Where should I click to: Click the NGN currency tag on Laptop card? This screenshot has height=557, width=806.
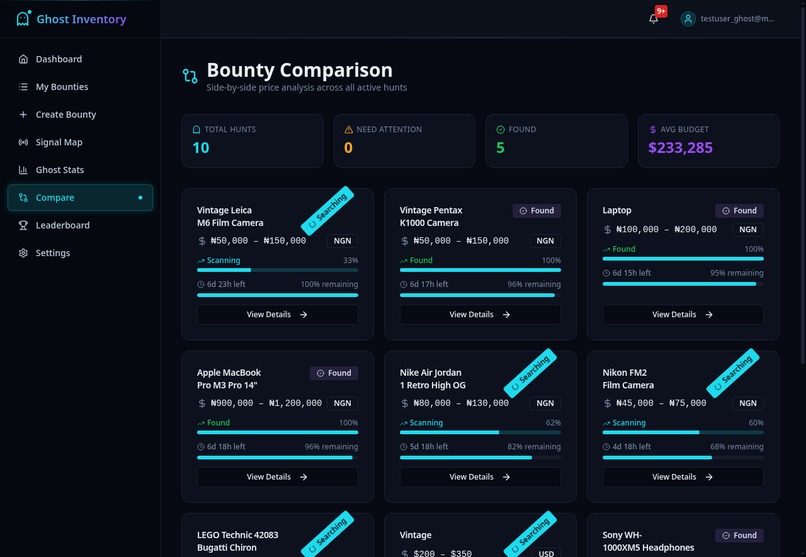[748, 230]
